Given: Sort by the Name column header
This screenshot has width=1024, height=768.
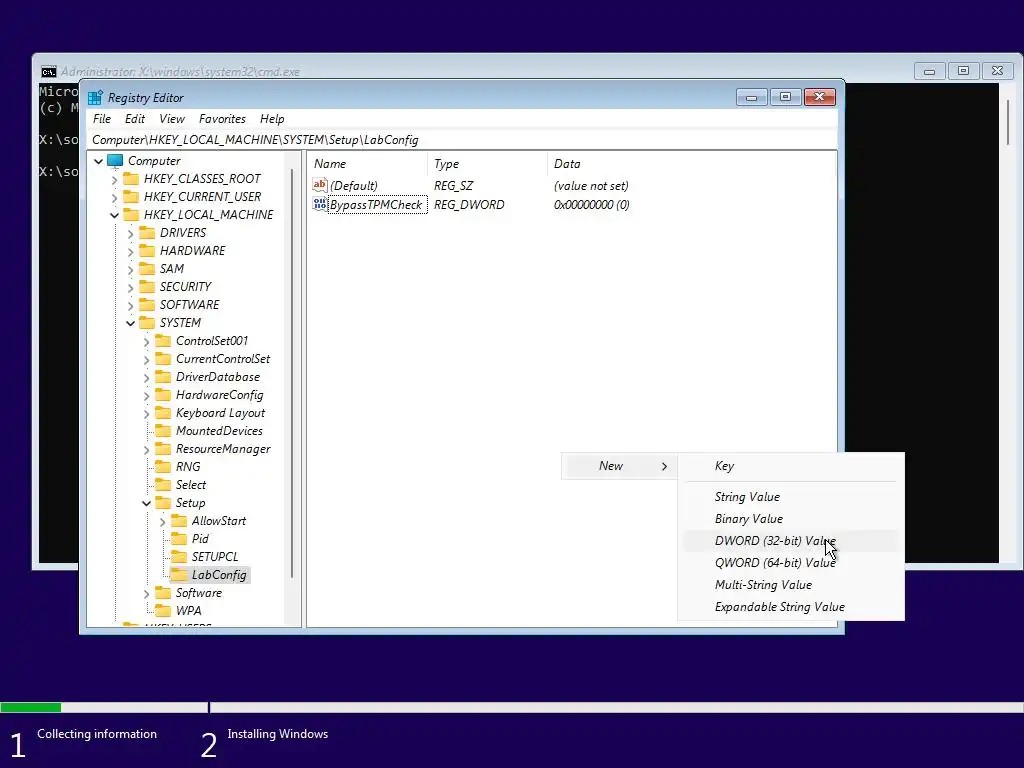Looking at the screenshot, I should 367,164.
